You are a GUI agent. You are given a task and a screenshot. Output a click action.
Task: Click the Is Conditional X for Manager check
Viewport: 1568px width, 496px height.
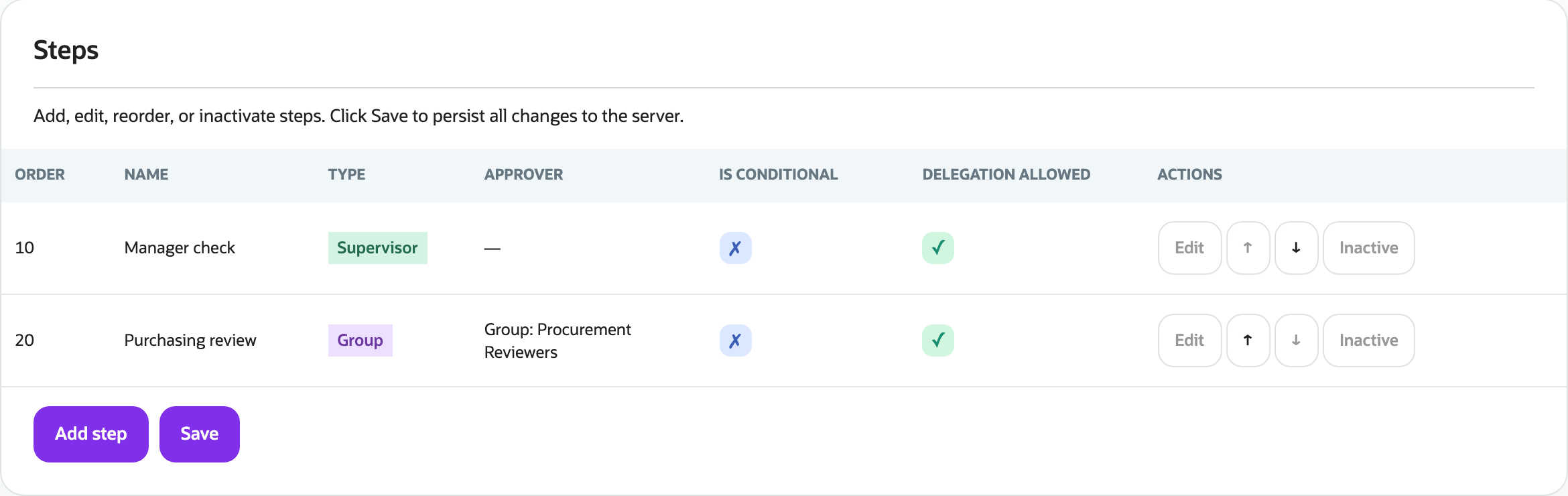click(x=735, y=248)
